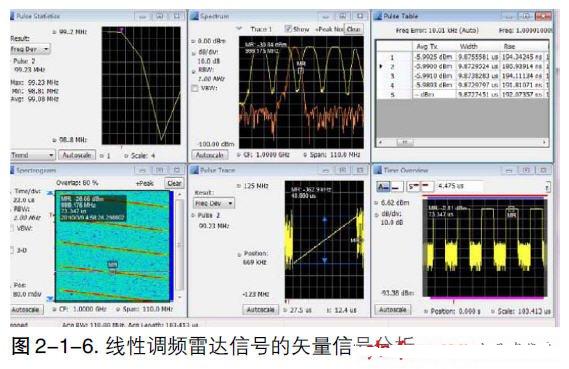Toggle the VBW checkbox in Spectrum panel

[x=195, y=88]
